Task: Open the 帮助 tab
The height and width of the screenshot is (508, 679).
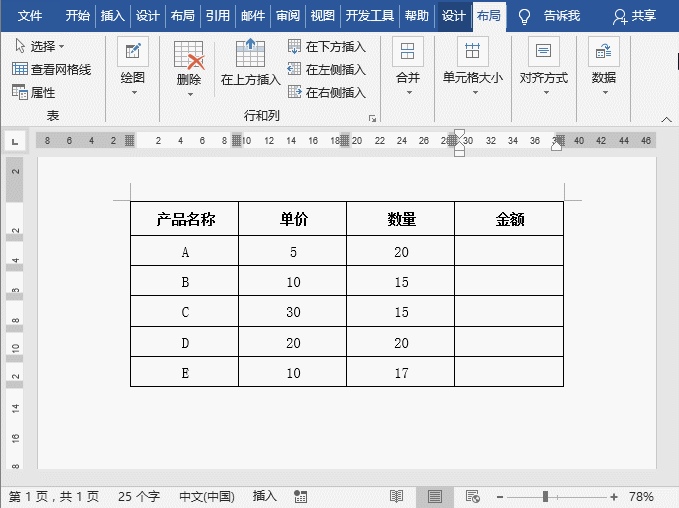Action: click(x=417, y=16)
